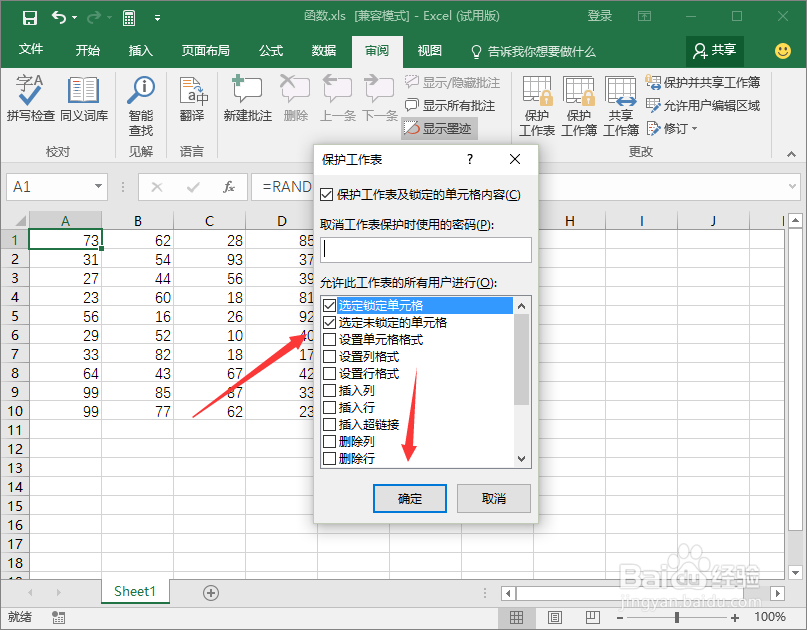The image size is (807, 630).
Task: Uncheck 选定未锁定的单元格 option
Action: pyautogui.click(x=329, y=322)
